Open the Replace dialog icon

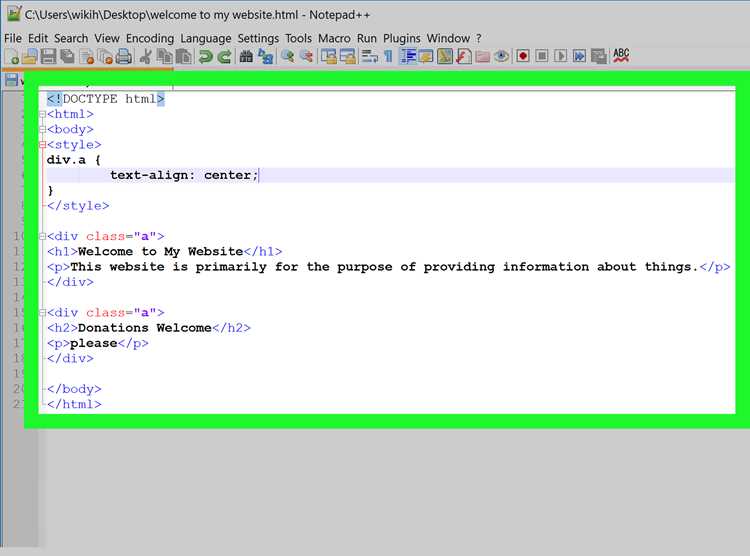(265, 56)
